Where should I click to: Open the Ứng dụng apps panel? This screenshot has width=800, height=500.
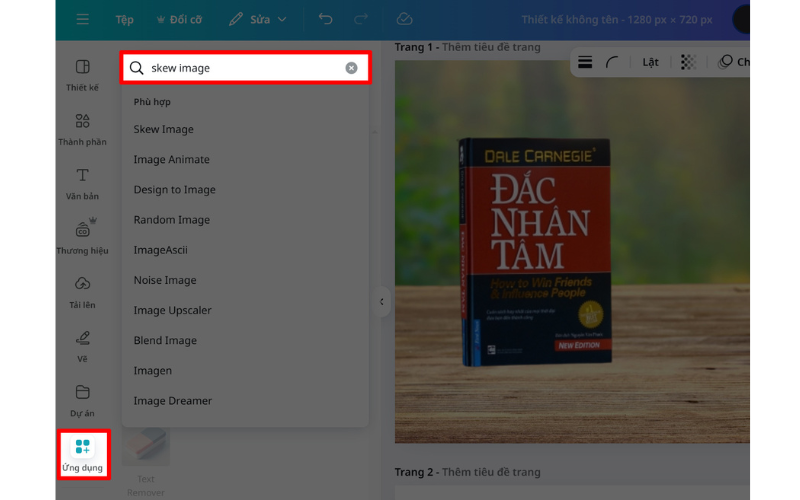[82, 453]
